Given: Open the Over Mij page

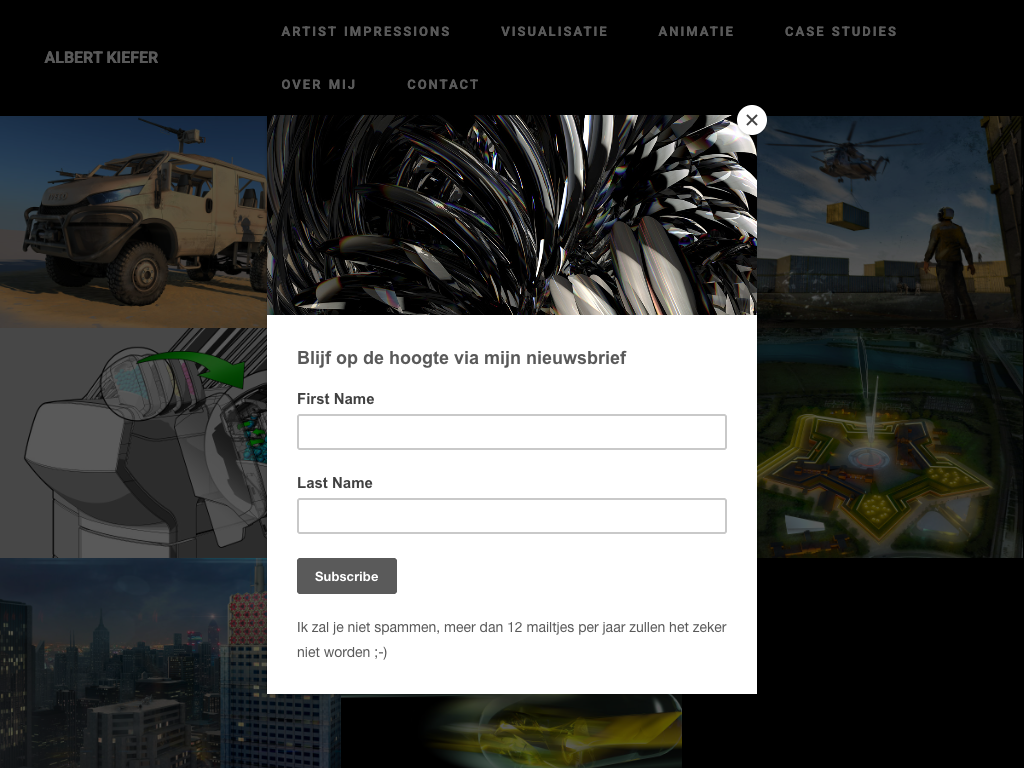Looking at the screenshot, I should pos(319,84).
